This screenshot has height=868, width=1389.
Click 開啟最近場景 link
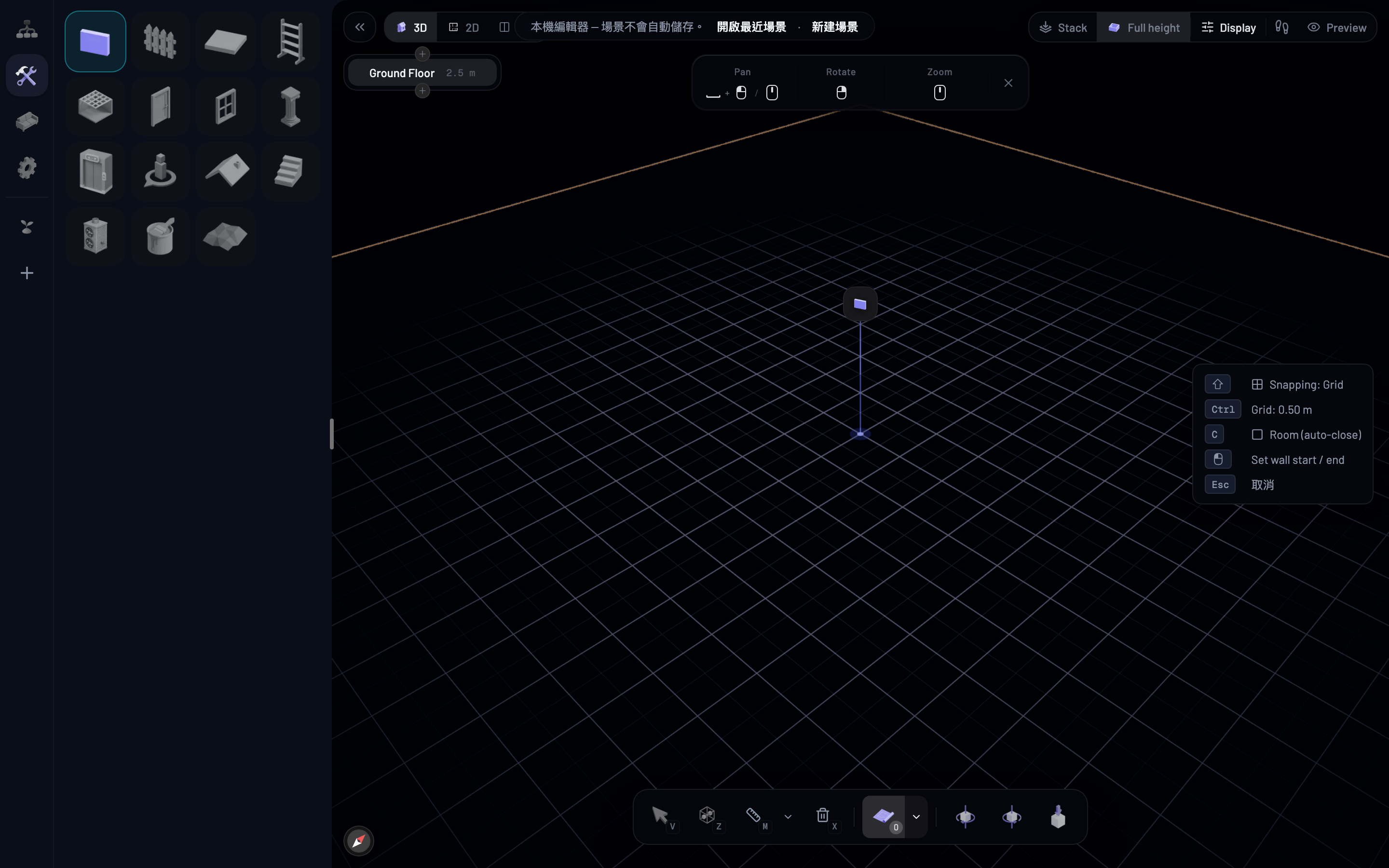751,27
